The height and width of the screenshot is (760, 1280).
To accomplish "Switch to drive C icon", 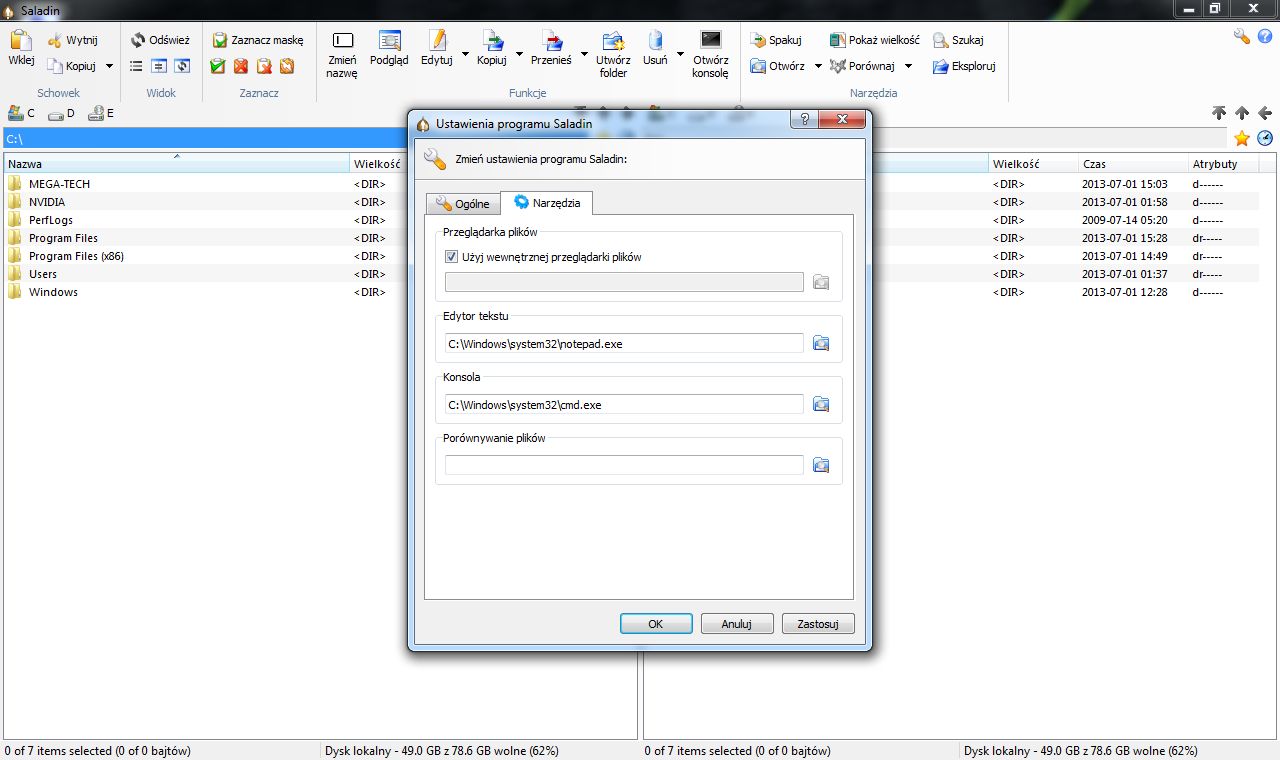I will coord(15,113).
